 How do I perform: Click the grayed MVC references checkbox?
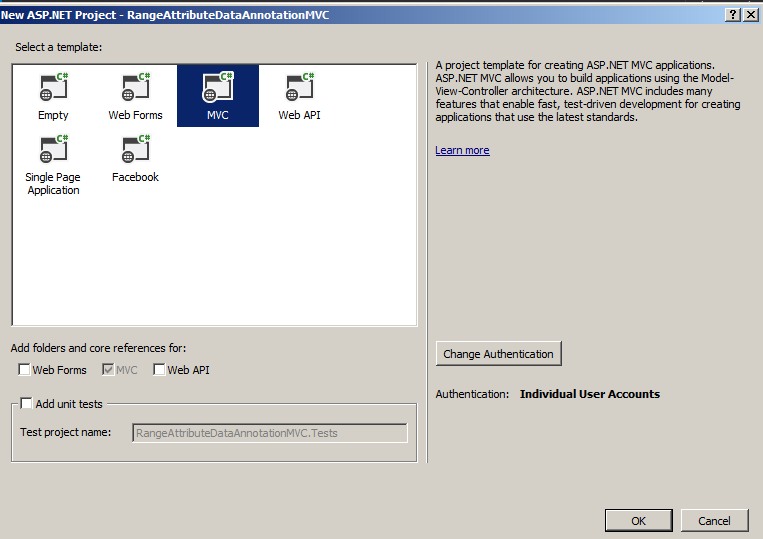point(108,370)
